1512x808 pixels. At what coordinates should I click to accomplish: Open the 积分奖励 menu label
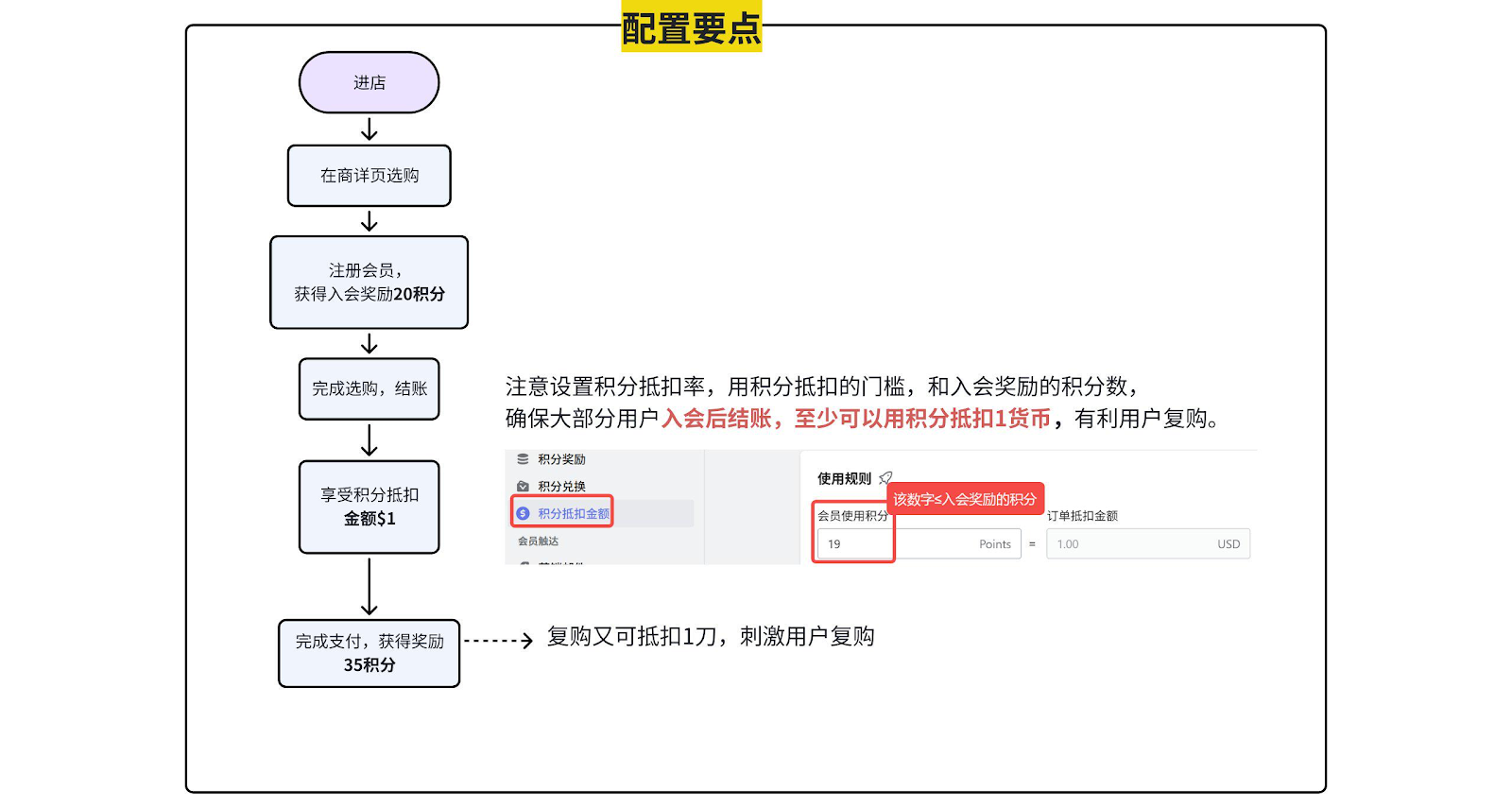click(x=561, y=459)
